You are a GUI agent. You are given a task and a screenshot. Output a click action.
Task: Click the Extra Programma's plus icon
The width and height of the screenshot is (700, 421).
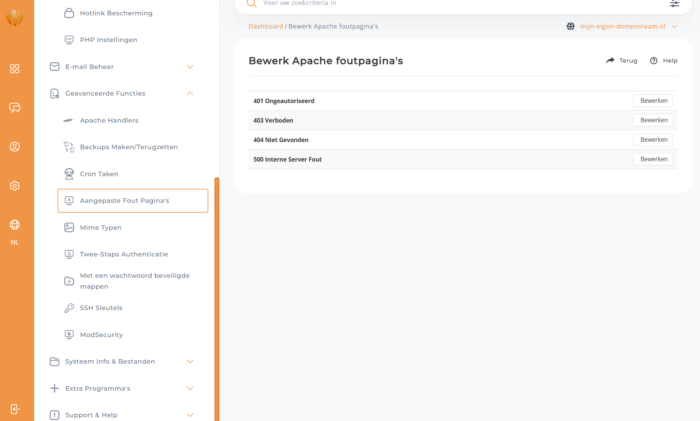tap(54, 388)
